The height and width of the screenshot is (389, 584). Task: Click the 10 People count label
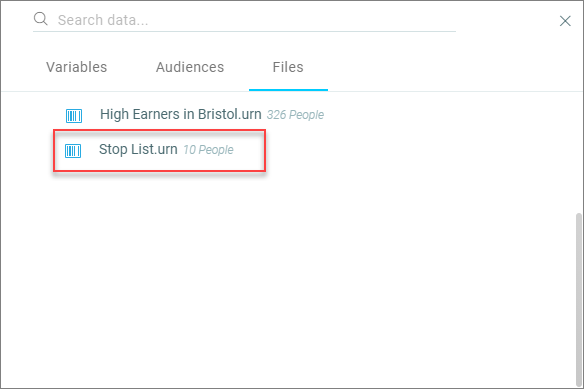coord(208,150)
